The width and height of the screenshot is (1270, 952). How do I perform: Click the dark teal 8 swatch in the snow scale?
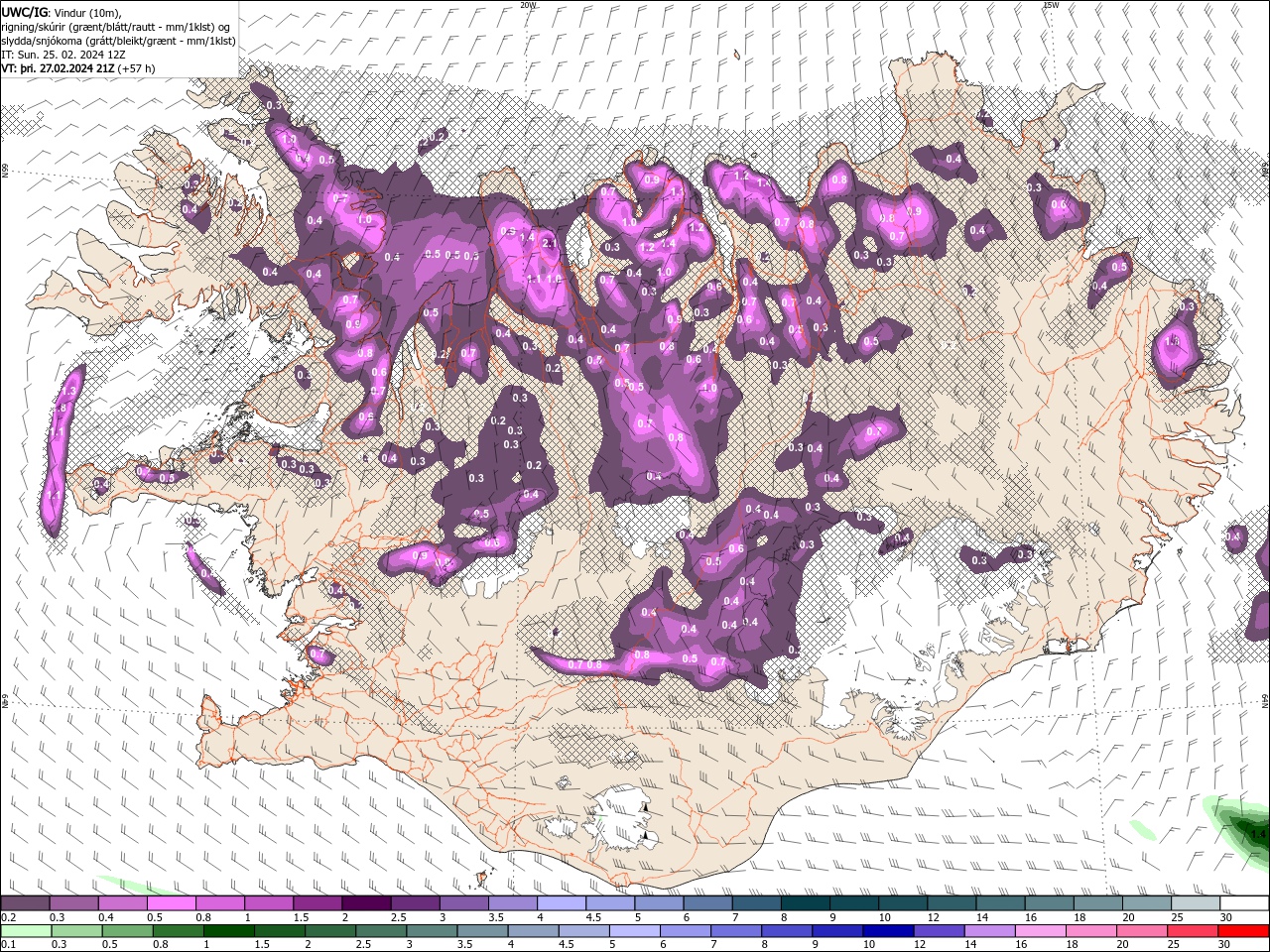[x=806, y=903]
